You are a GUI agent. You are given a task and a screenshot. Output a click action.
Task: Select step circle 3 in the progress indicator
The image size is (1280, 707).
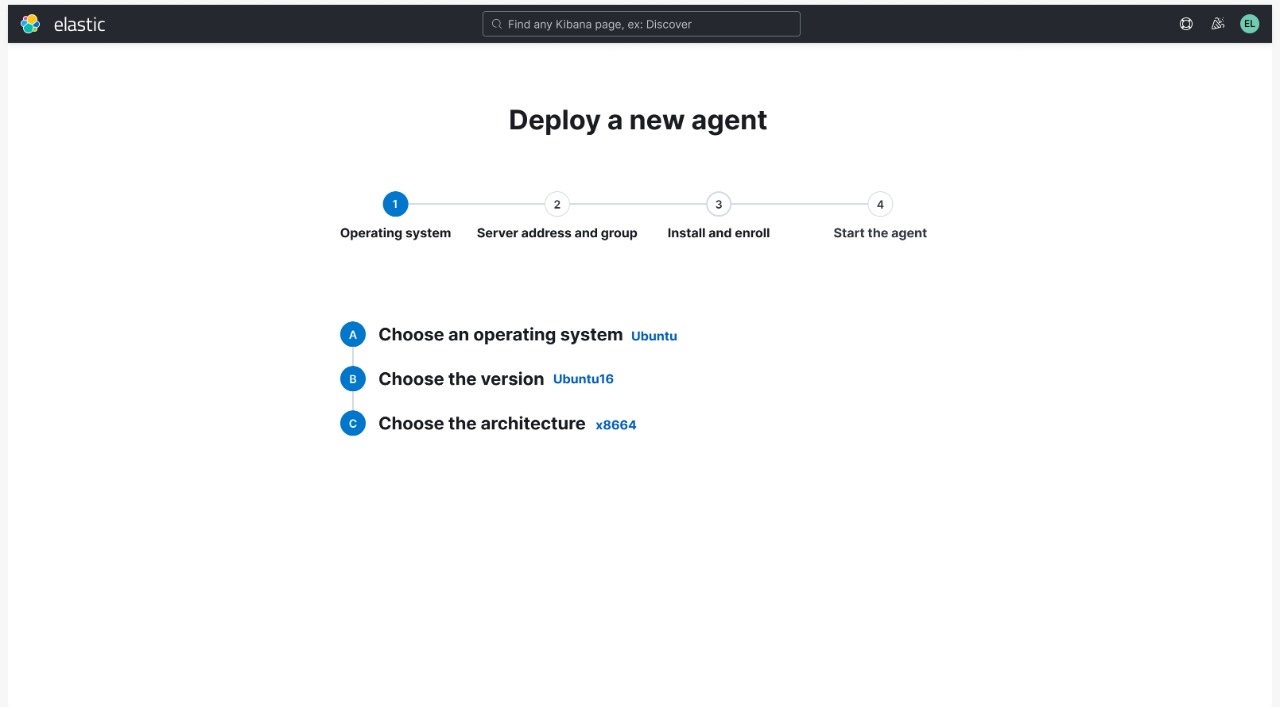click(x=718, y=204)
